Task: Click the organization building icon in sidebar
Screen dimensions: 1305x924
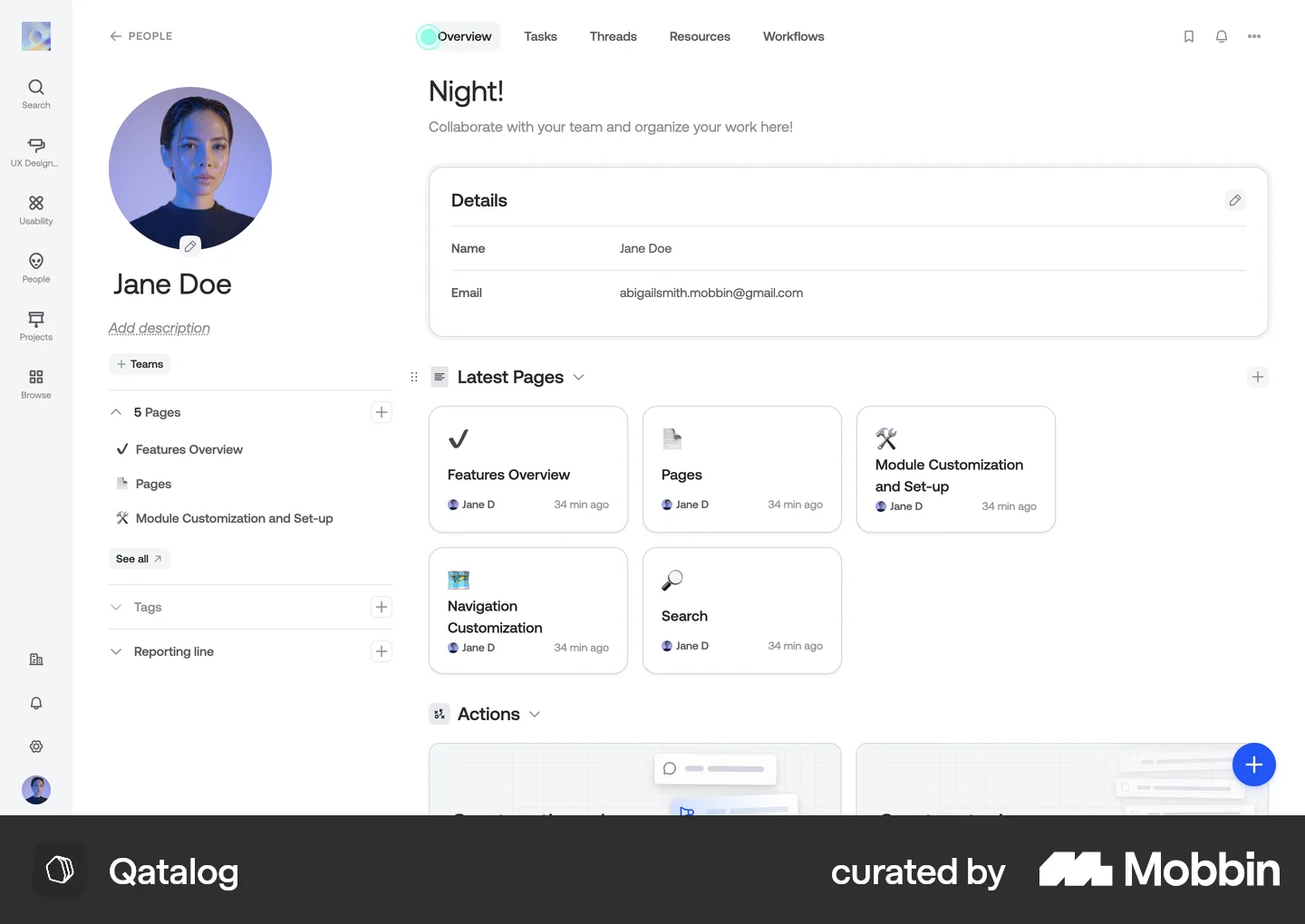Action: click(x=36, y=659)
